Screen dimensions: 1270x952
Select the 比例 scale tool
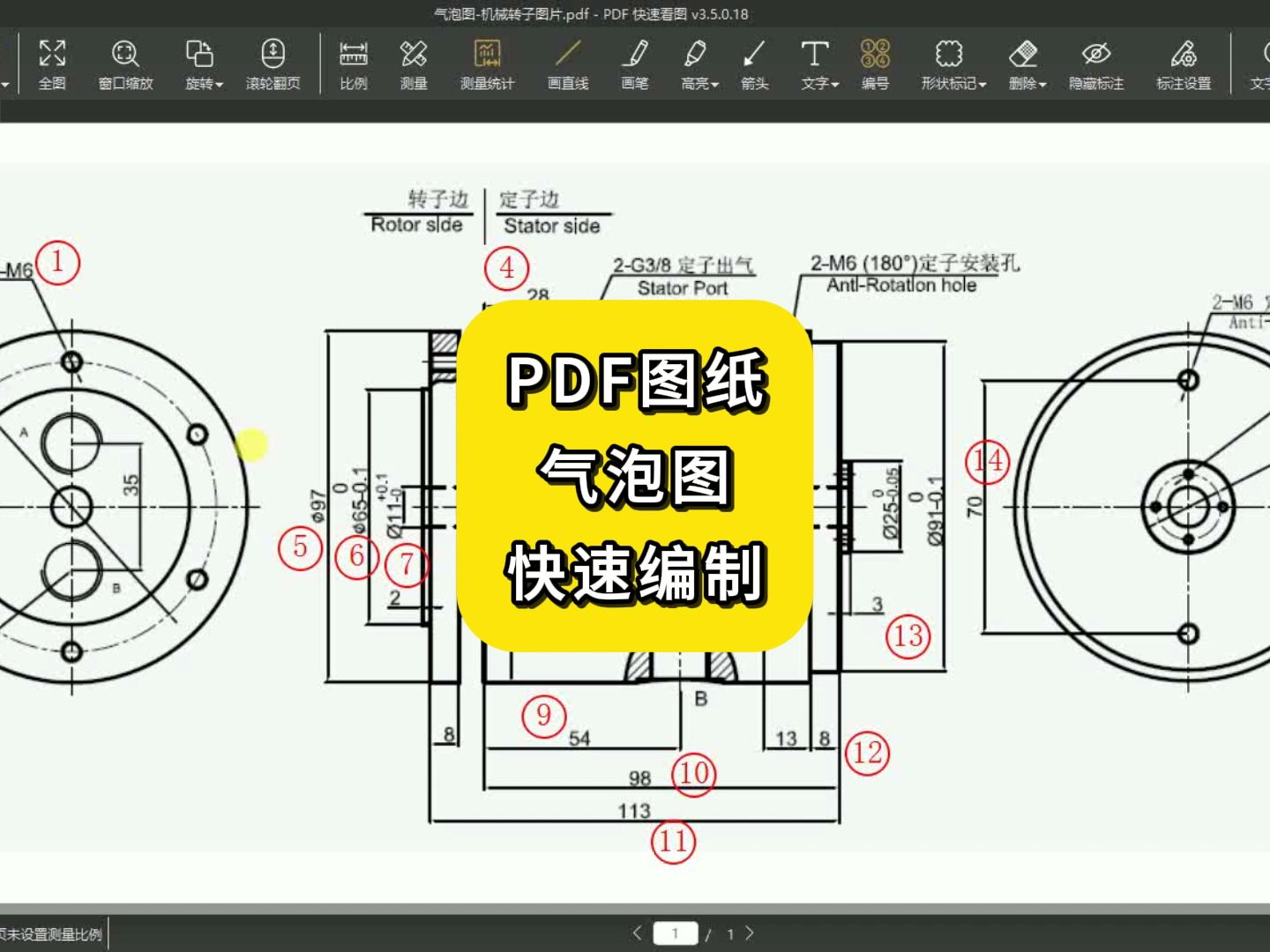click(353, 64)
